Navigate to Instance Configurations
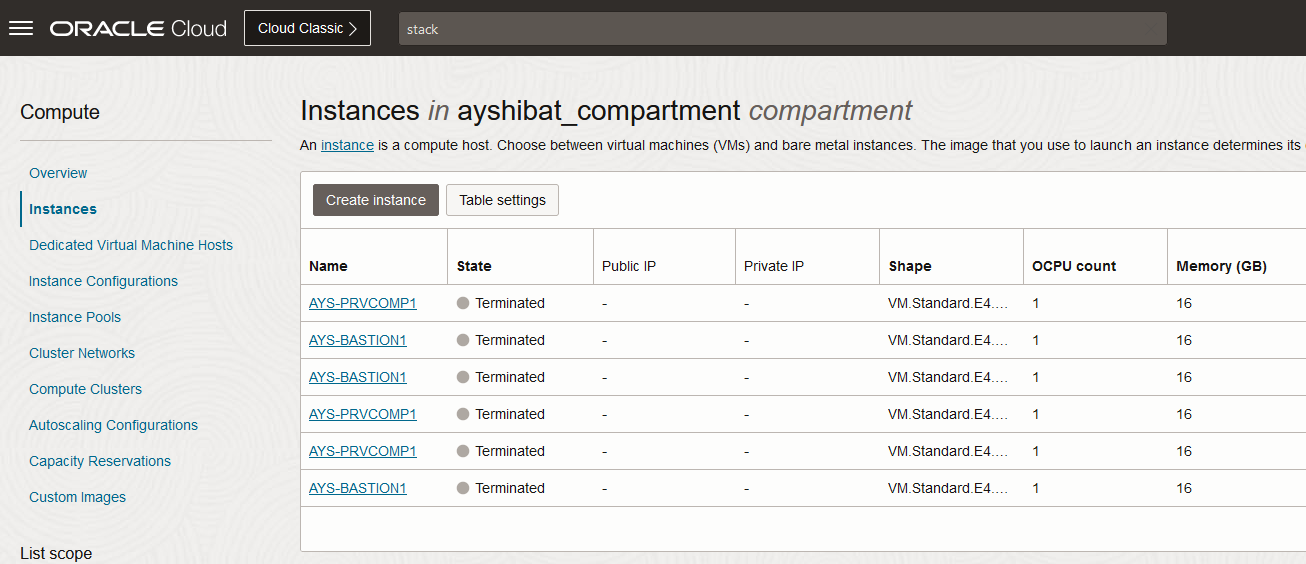Image resolution: width=1306 pixels, height=564 pixels. pos(103,281)
